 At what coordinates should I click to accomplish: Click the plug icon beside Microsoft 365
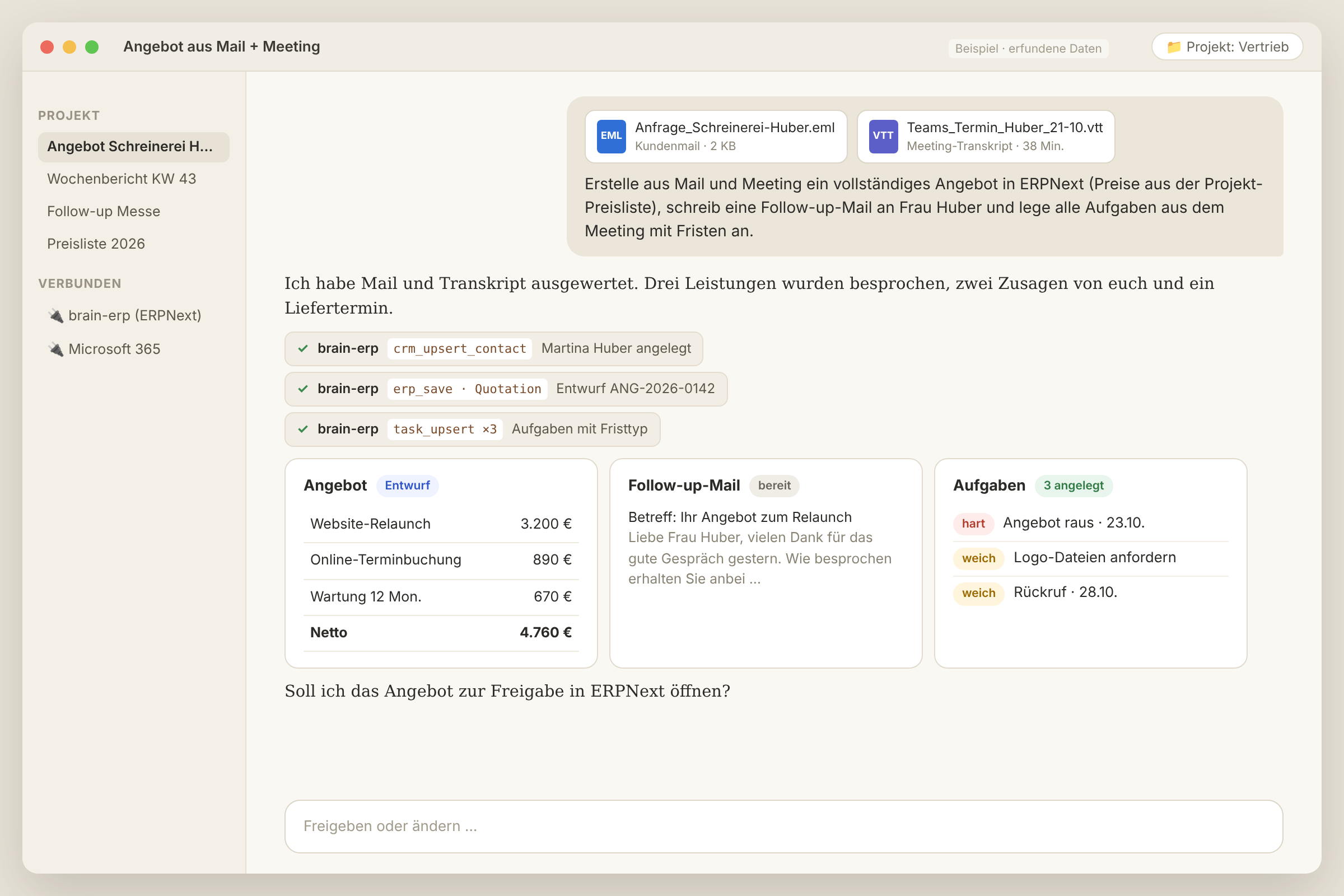pyautogui.click(x=55, y=349)
